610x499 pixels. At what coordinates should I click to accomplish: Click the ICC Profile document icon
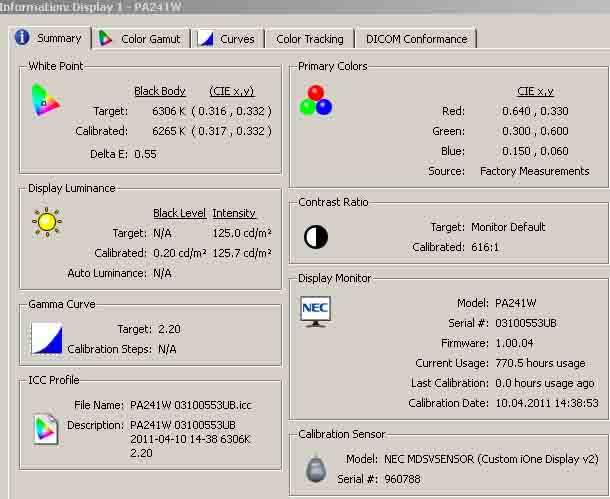(x=46, y=427)
